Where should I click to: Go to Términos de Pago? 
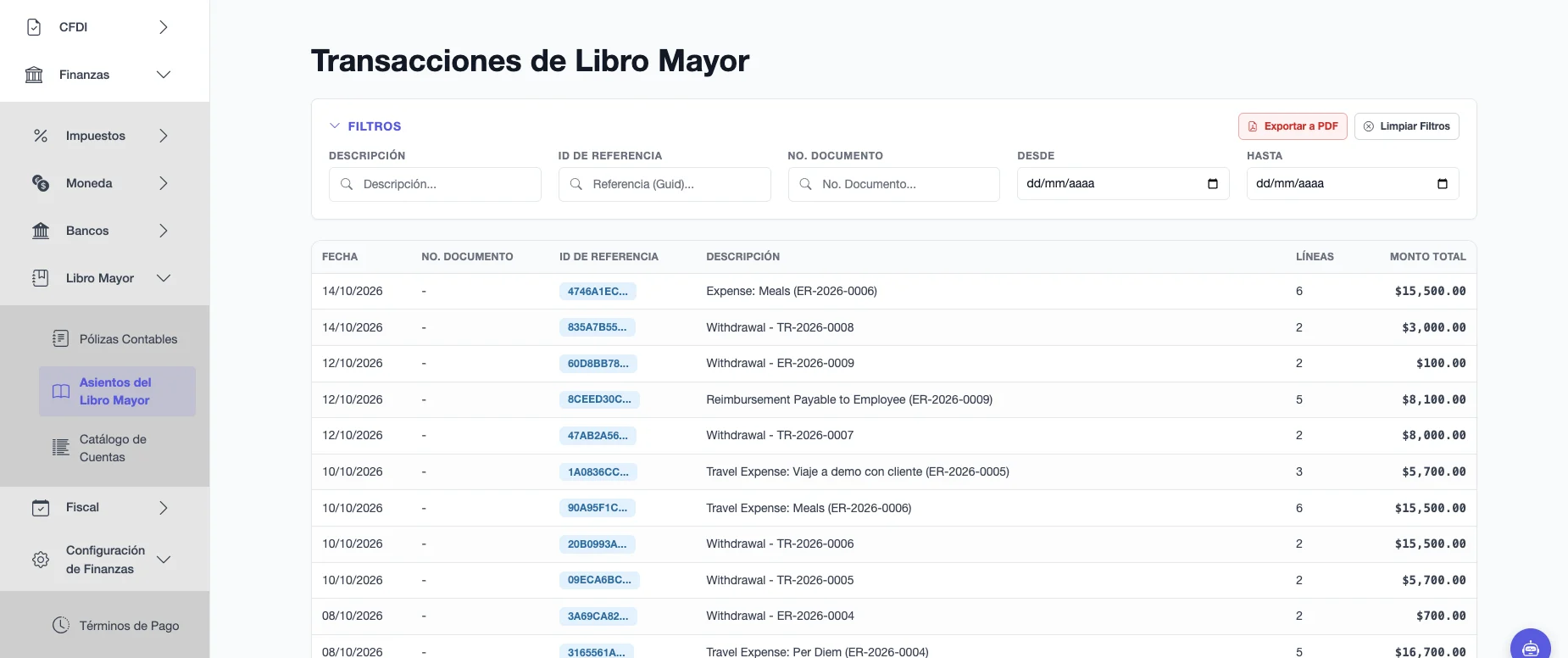click(117, 626)
